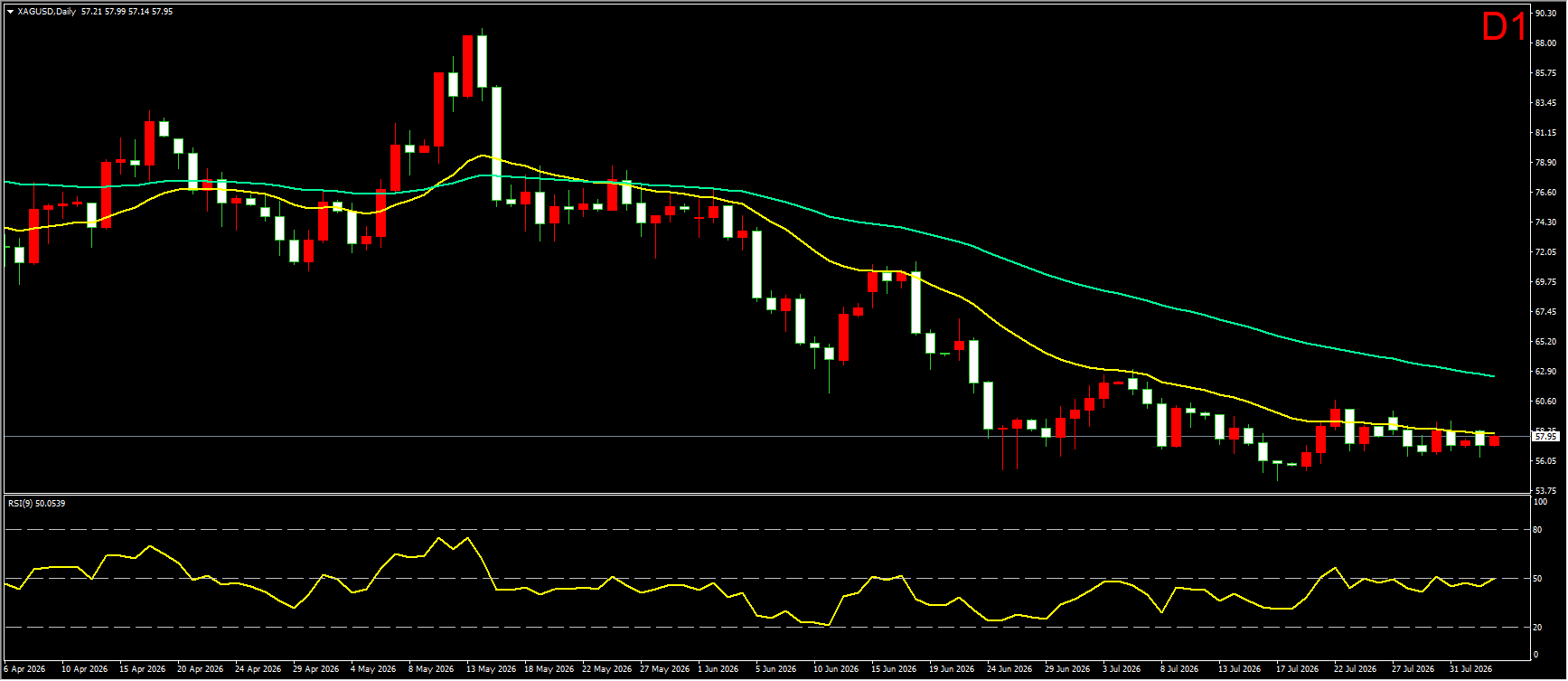Screen dimensions: 1568x681
Task: Click the 15 Jun 2026 date label
Action: coord(894,670)
